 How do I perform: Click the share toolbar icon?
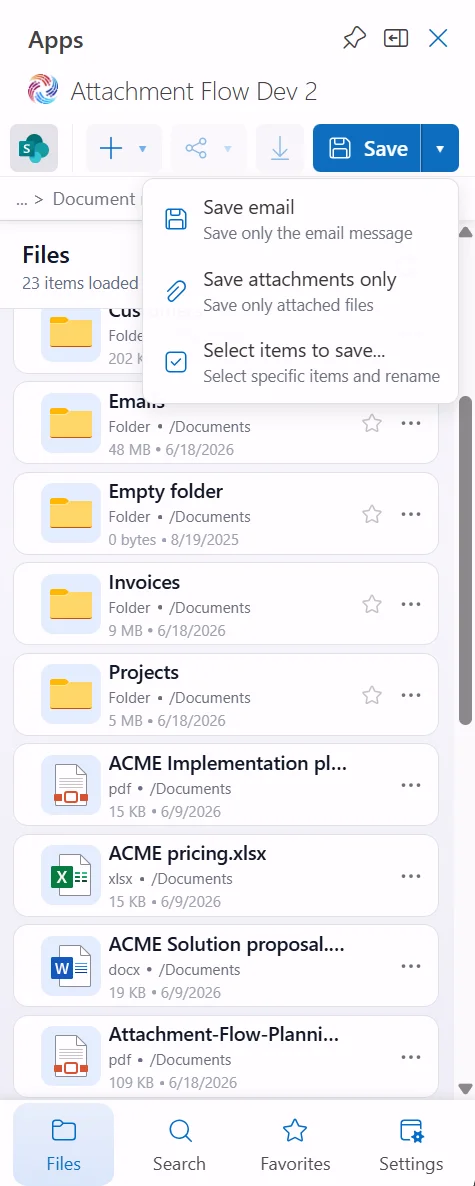coord(196,148)
